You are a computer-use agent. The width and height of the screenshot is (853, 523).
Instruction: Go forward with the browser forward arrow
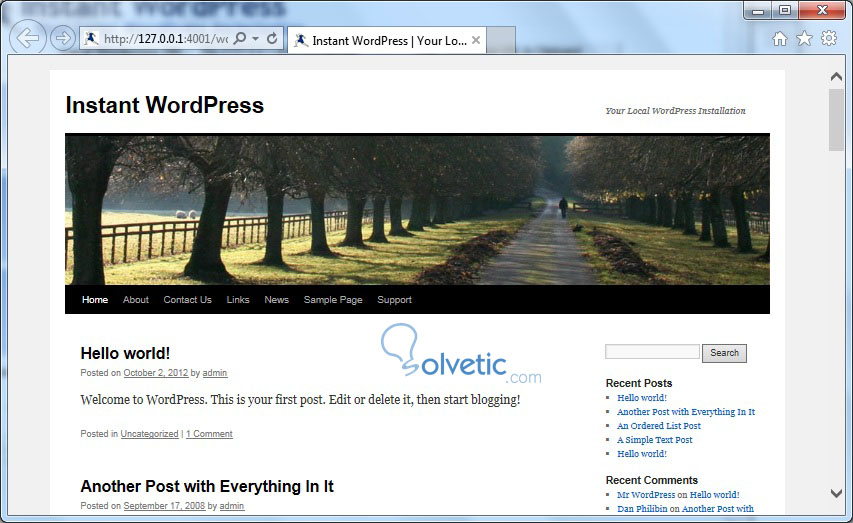(63, 38)
